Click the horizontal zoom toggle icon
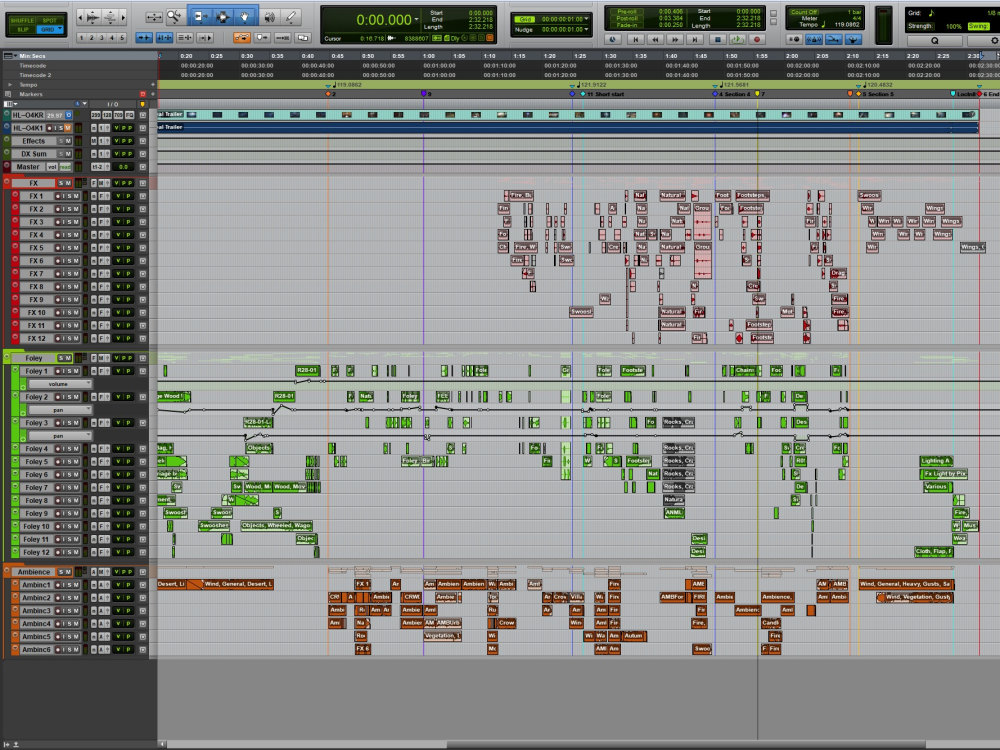This screenshot has width=1000, height=750. click(154, 17)
